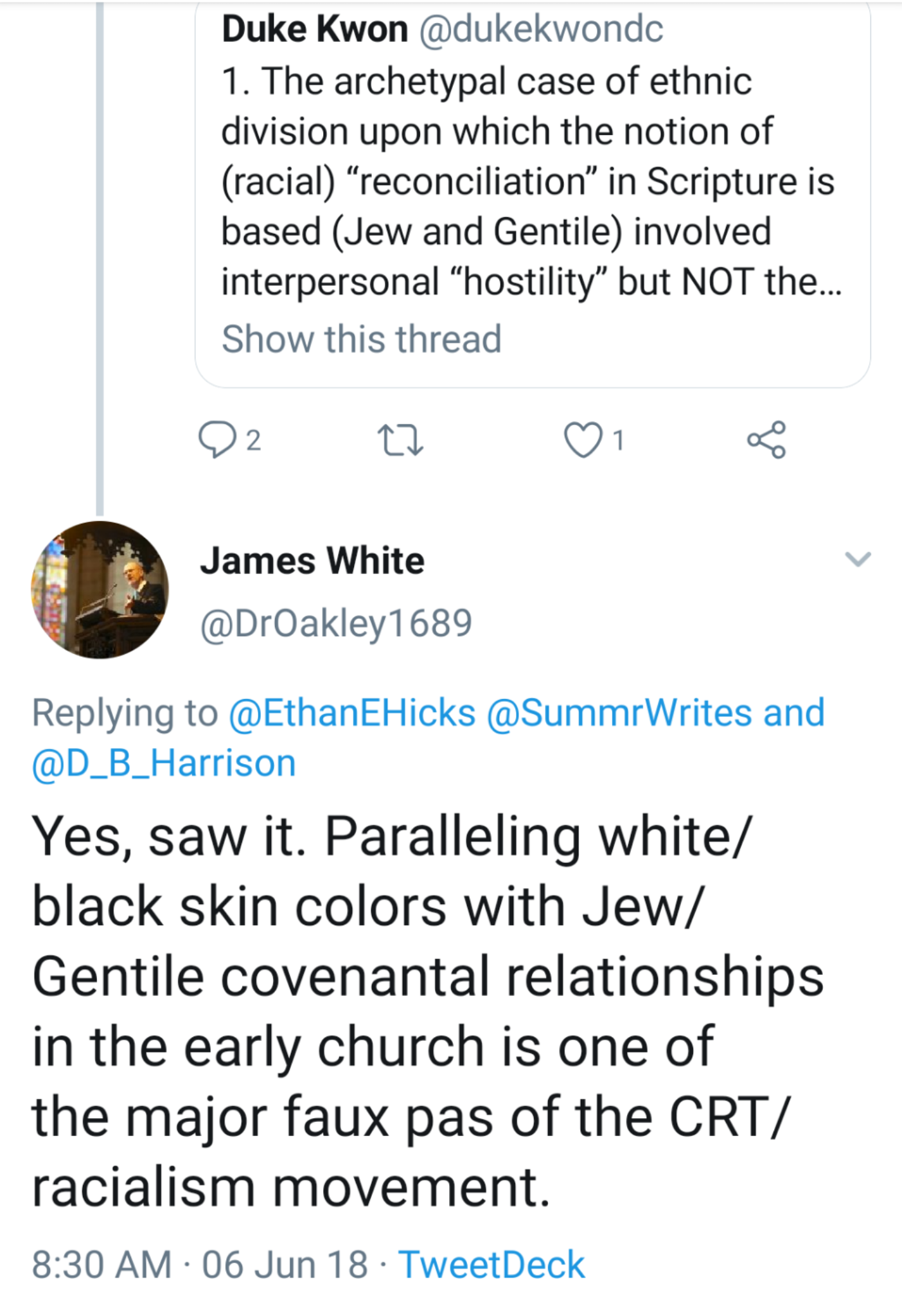Expand the tweet options chevron

coord(858,559)
